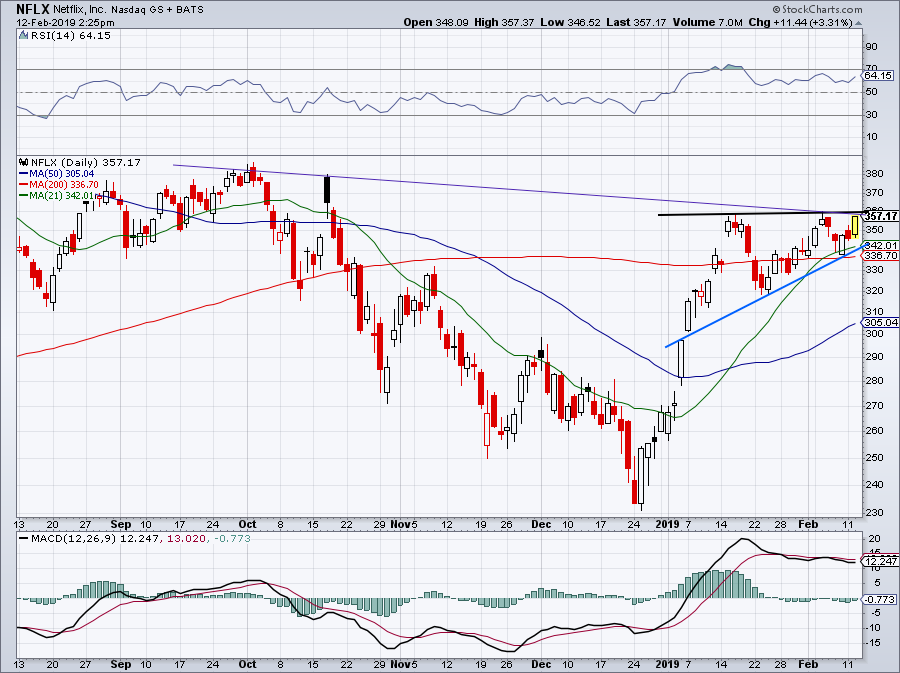Image resolution: width=900 pixels, height=673 pixels.
Task: Click the Open 348.09 value
Action: pyautogui.click(x=436, y=22)
